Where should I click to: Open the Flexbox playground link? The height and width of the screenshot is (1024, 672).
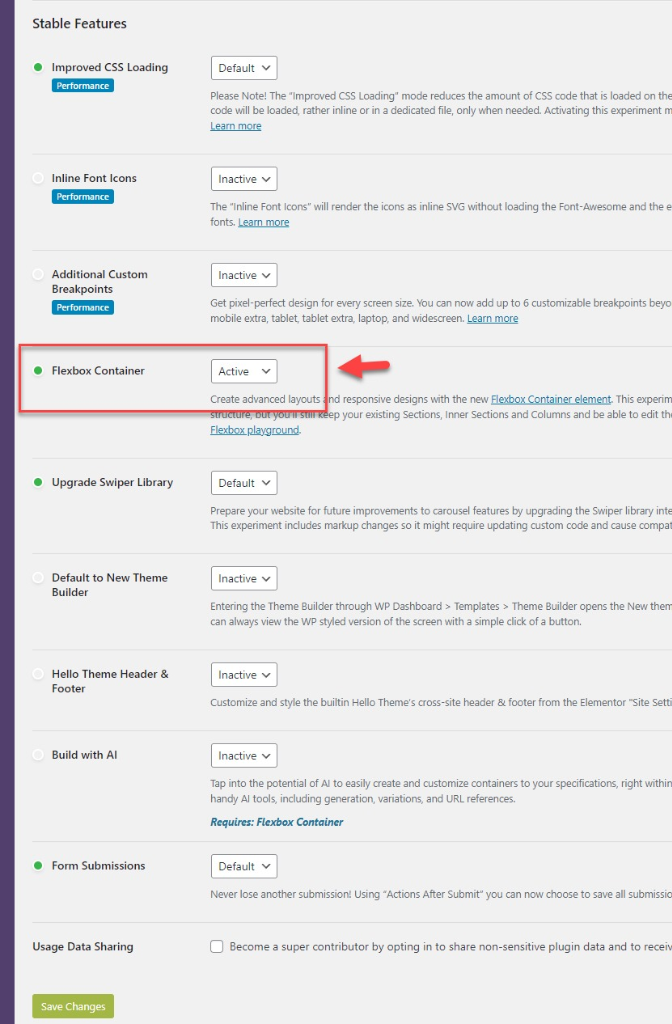coord(255,430)
